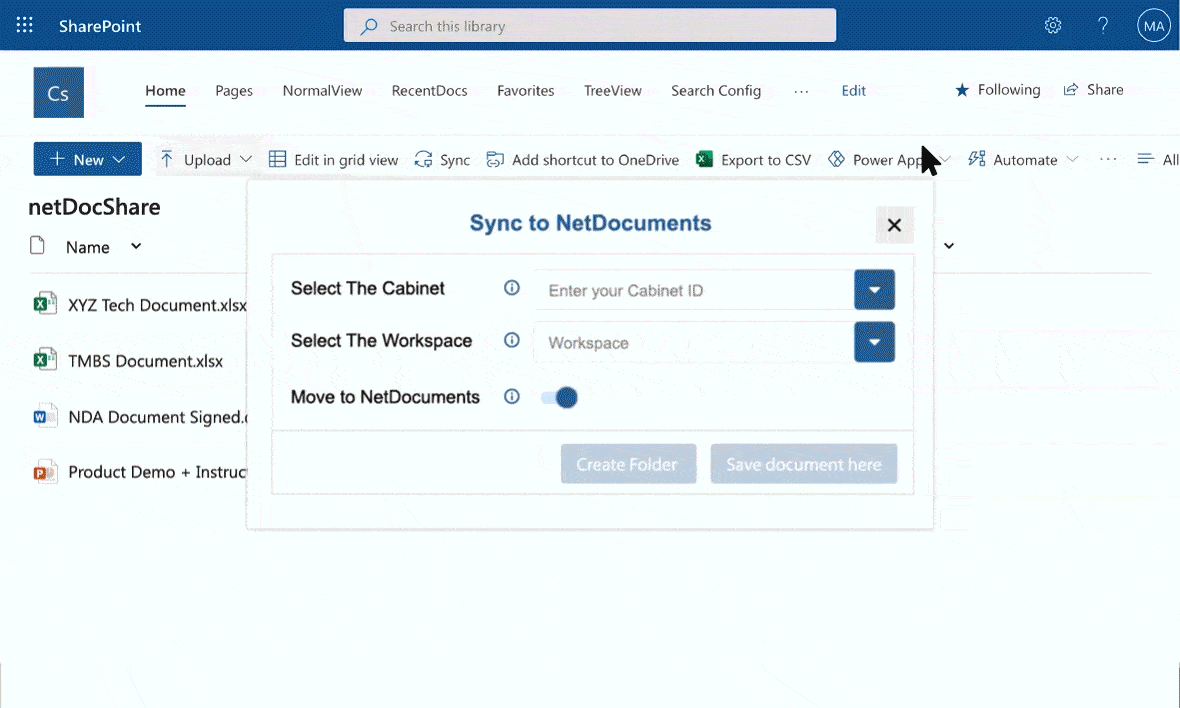This screenshot has width=1180, height=708.
Task: Show info for Move to NetDocuments
Action: tap(512, 397)
